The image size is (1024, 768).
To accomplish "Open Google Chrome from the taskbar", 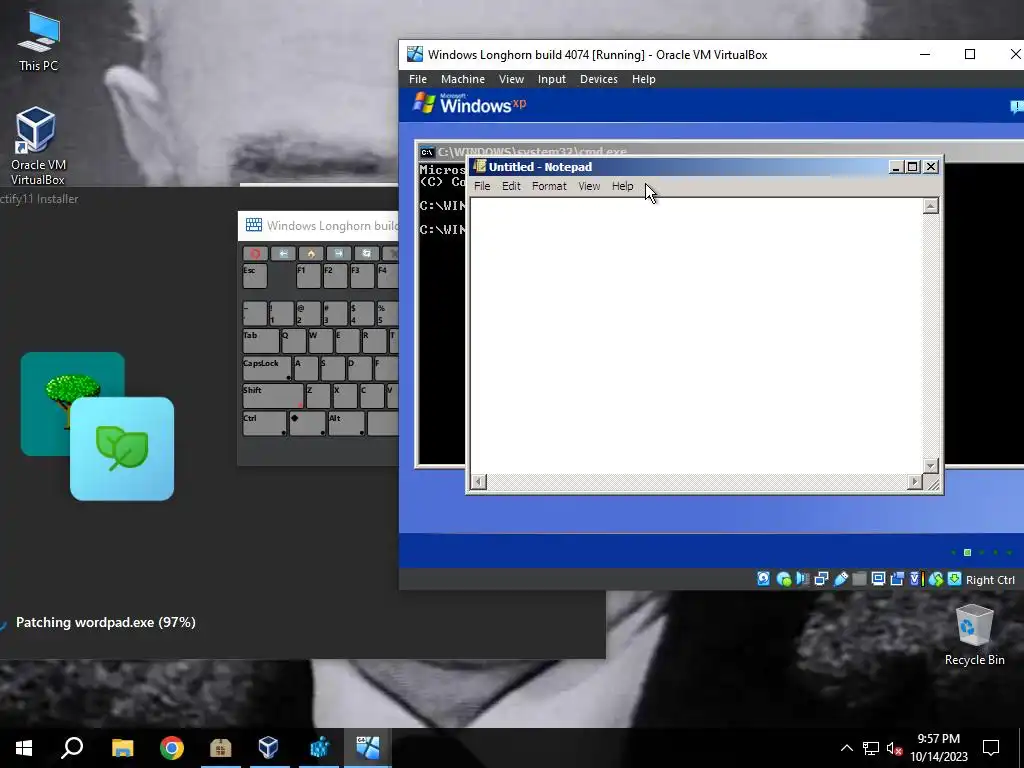I will pos(172,748).
